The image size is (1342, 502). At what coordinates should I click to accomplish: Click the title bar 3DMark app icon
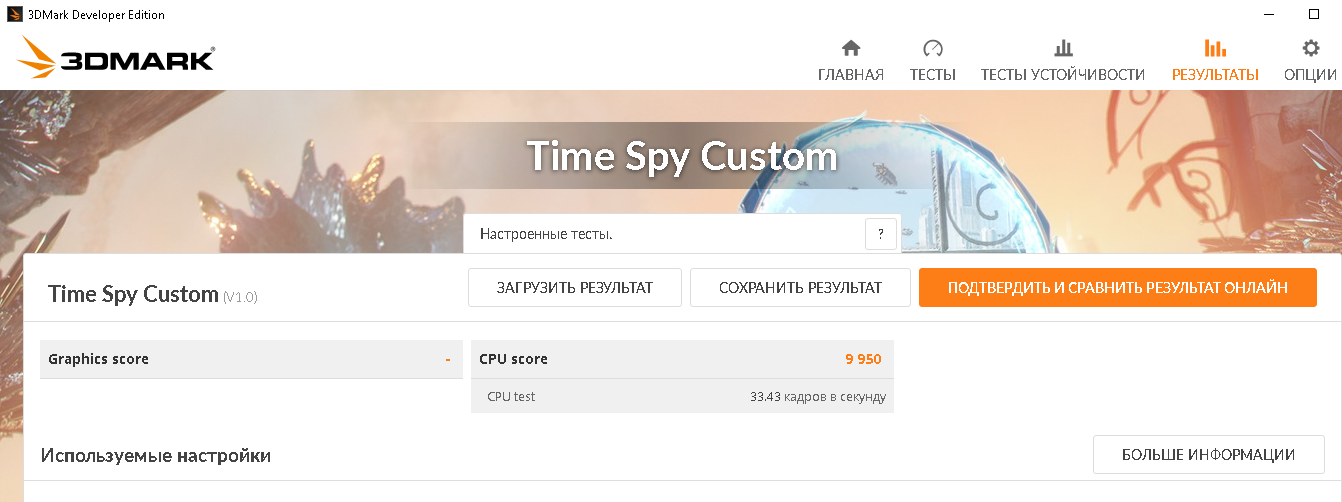(15, 15)
